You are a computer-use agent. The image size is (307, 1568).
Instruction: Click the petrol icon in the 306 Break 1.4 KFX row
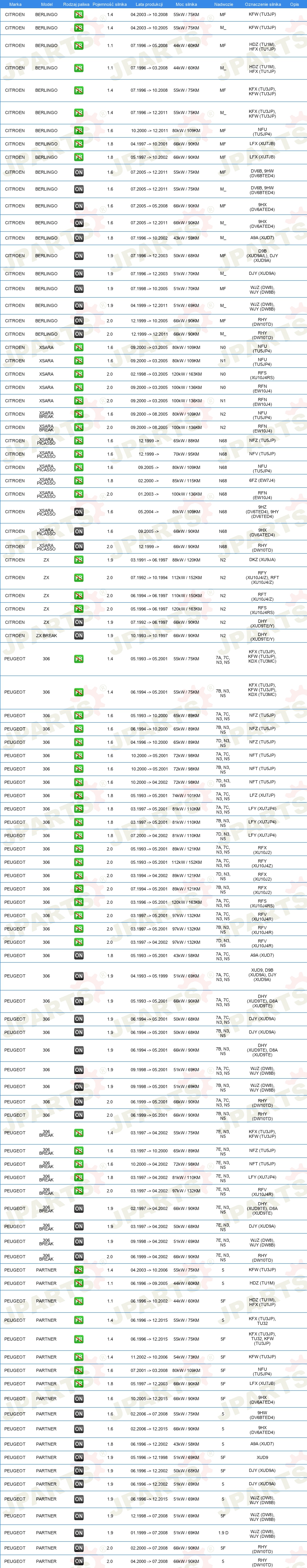(x=79, y=1133)
